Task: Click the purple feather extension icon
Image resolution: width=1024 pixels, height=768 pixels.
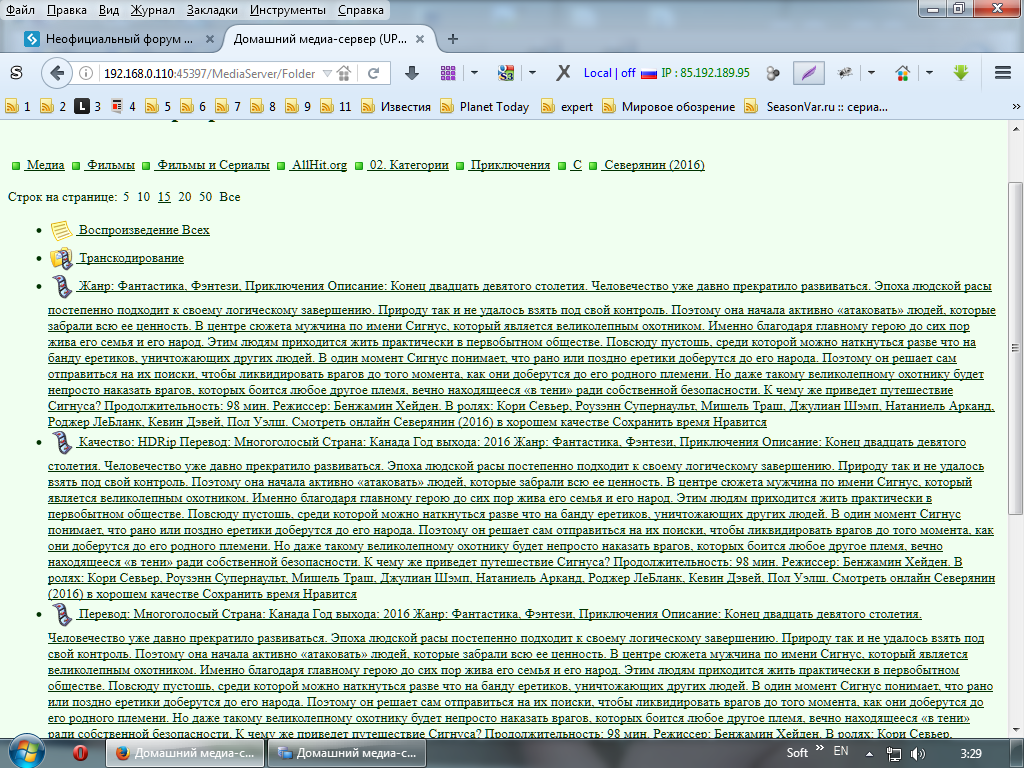Action: pos(808,73)
